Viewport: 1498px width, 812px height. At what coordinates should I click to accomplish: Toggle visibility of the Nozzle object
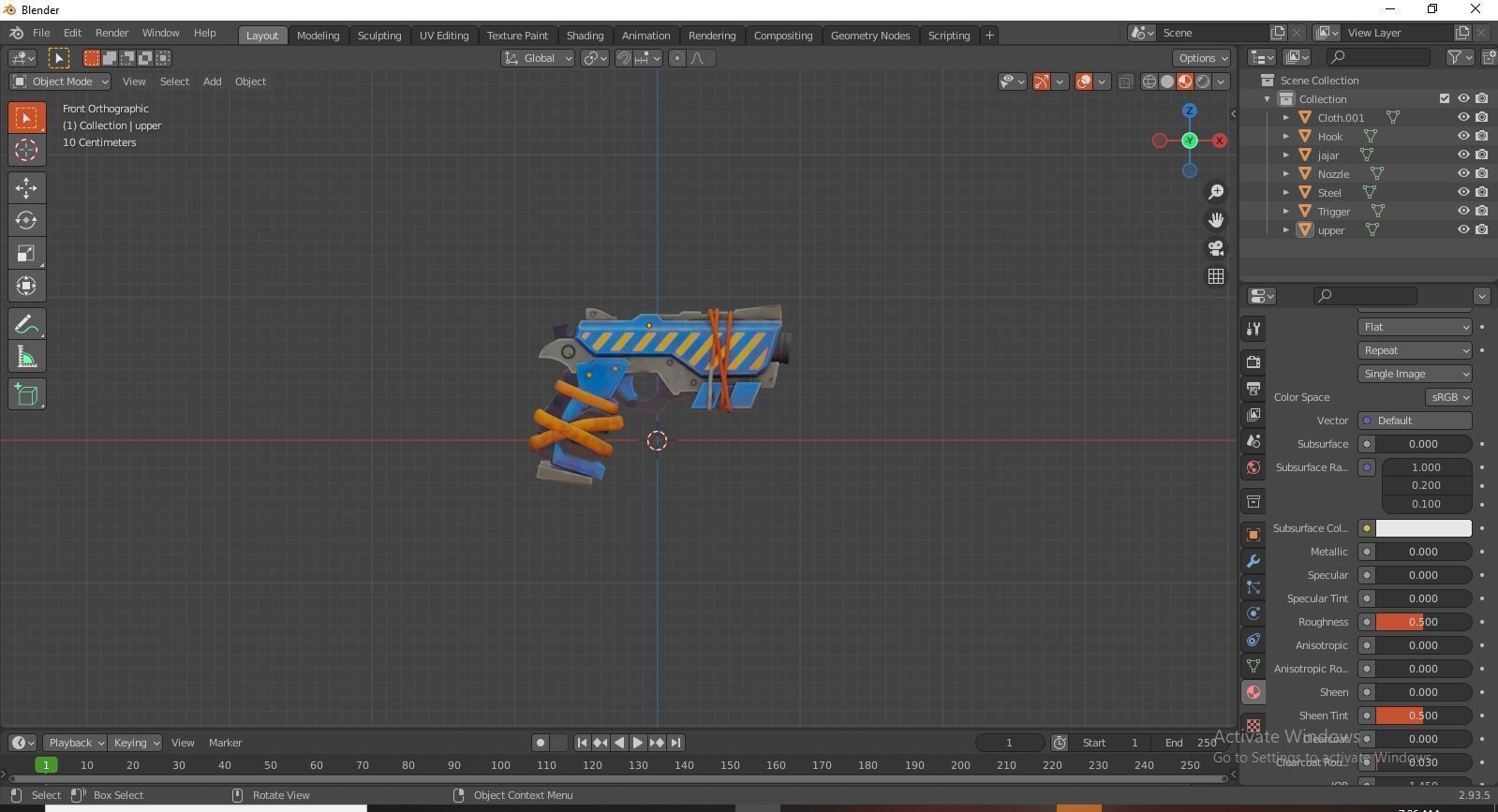tap(1463, 173)
